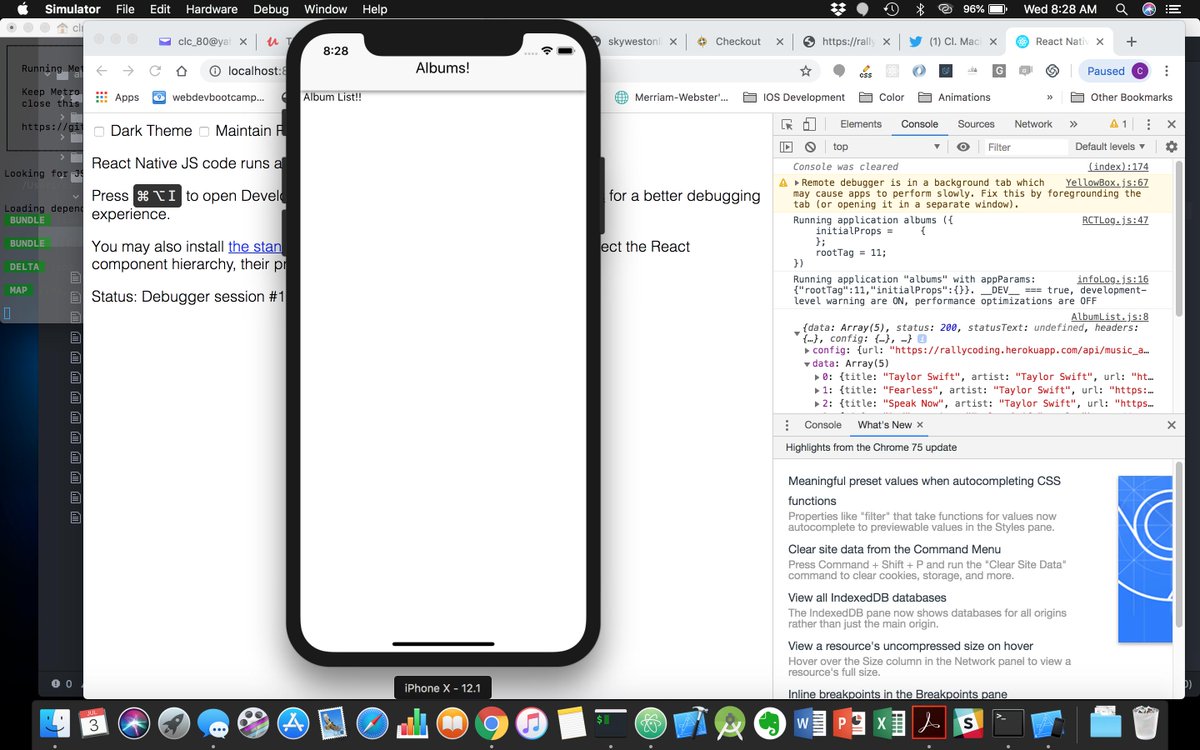
Task: Click the warning count badge in DevTools
Action: click(1118, 124)
